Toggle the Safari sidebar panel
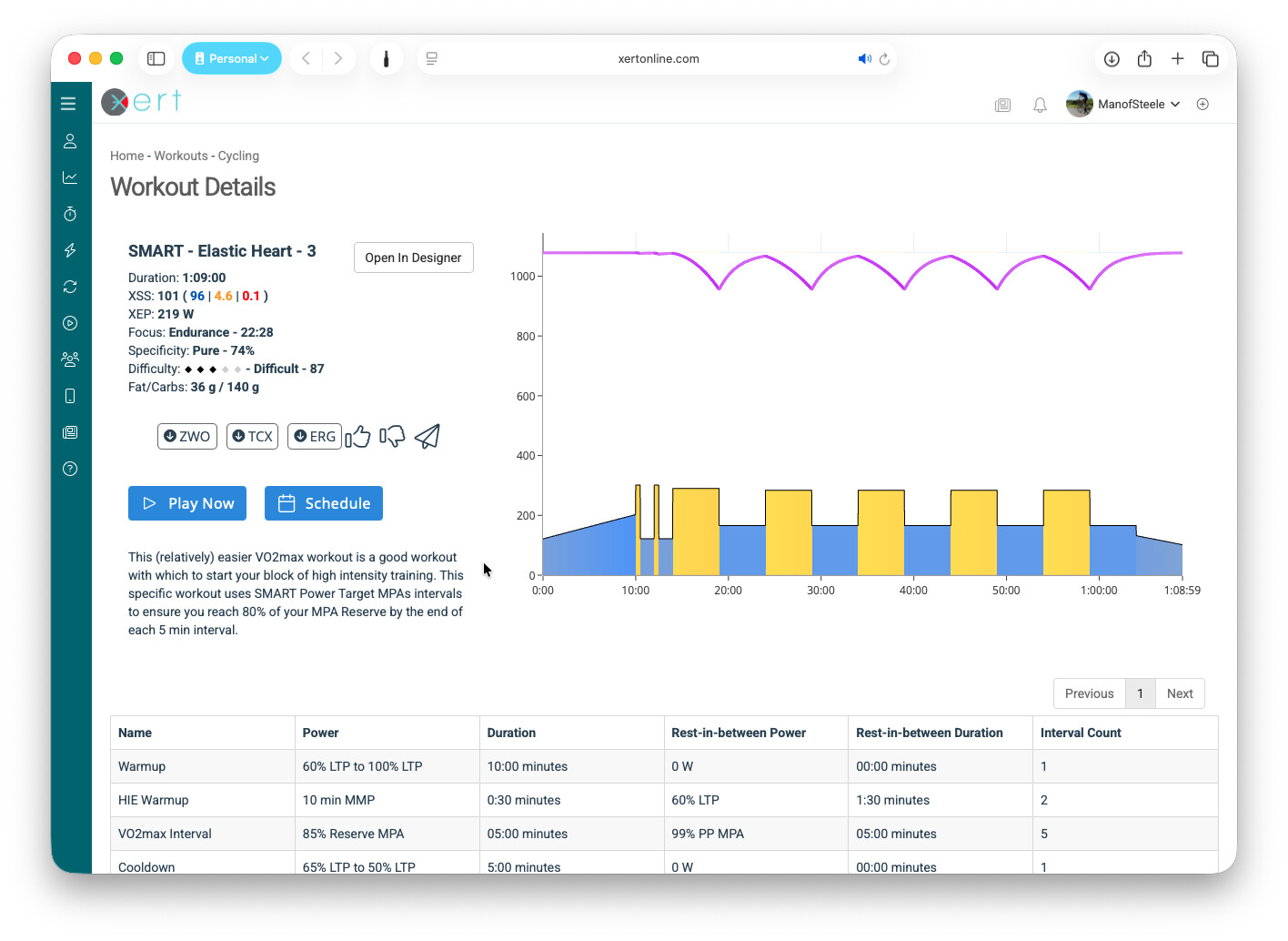This screenshot has width=1288, height=941. [x=156, y=58]
